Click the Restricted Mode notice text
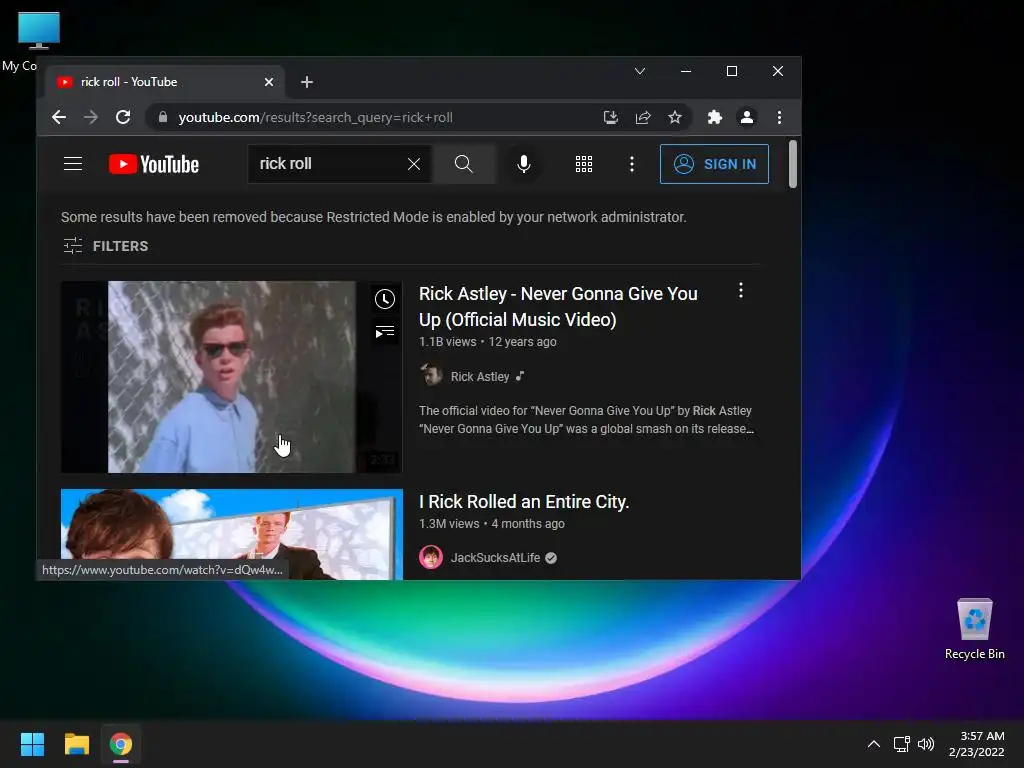 coord(374,217)
